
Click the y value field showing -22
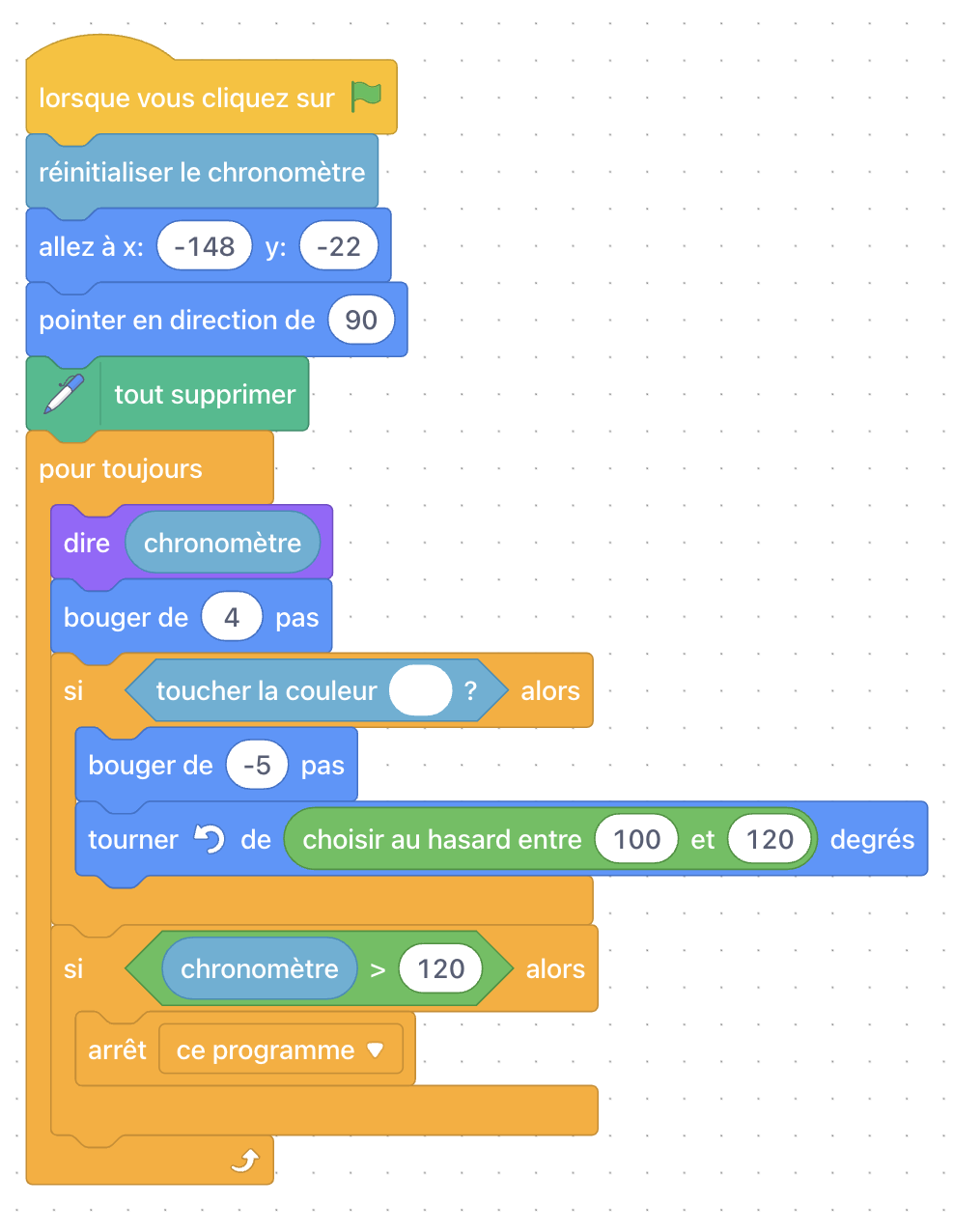(339, 246)
